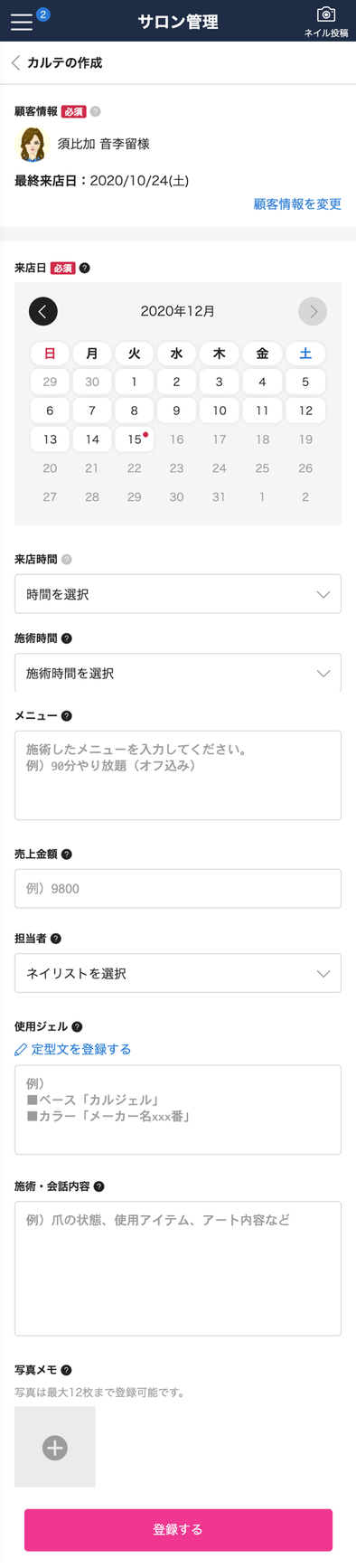356x1568 pixels.
Task: Click the help icon next to 使用ジェル
Action: [x=77, y=1026]
